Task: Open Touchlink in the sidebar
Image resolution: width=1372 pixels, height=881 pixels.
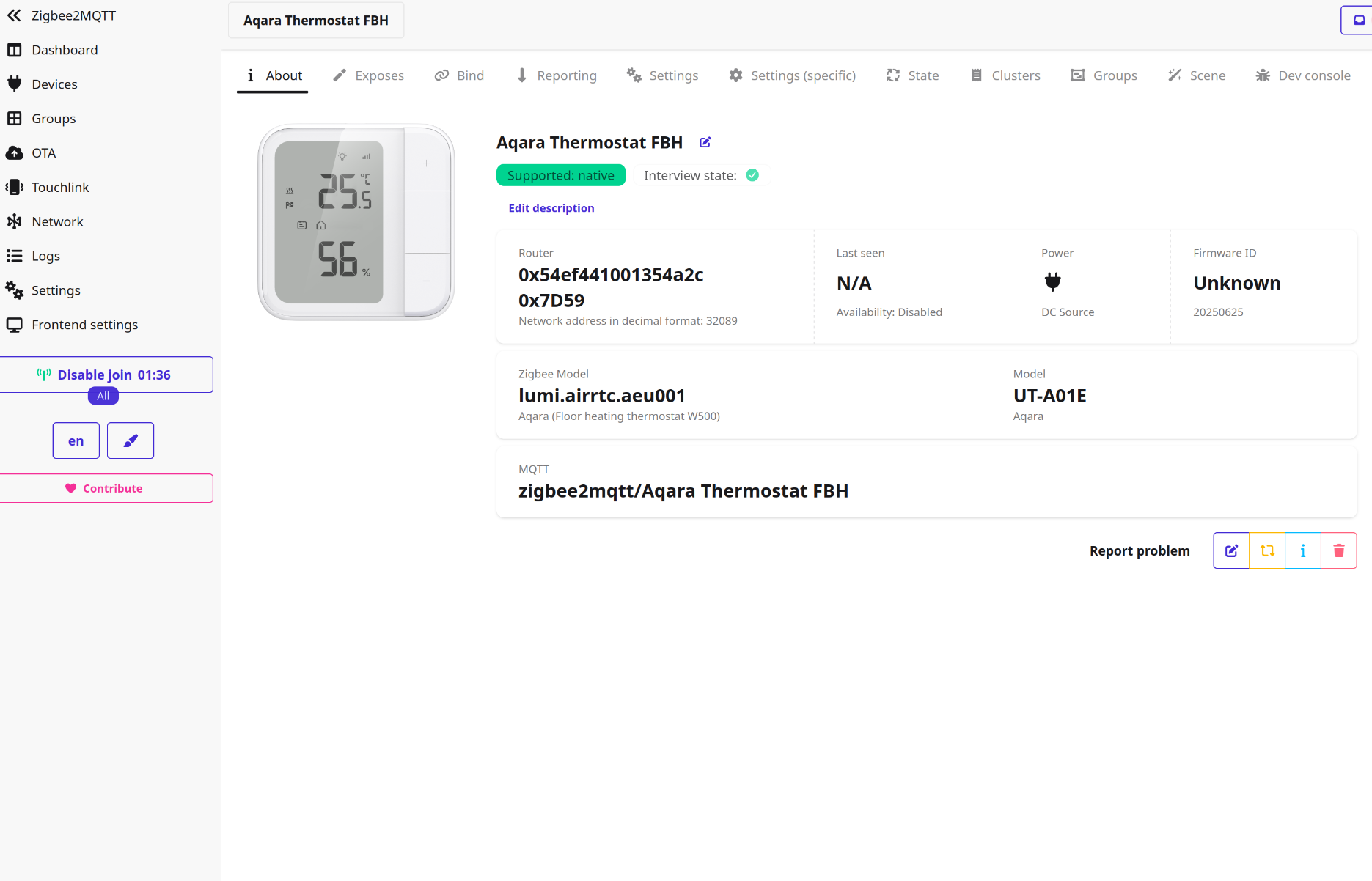Action: pyautogui.click(x=59, y=187)
